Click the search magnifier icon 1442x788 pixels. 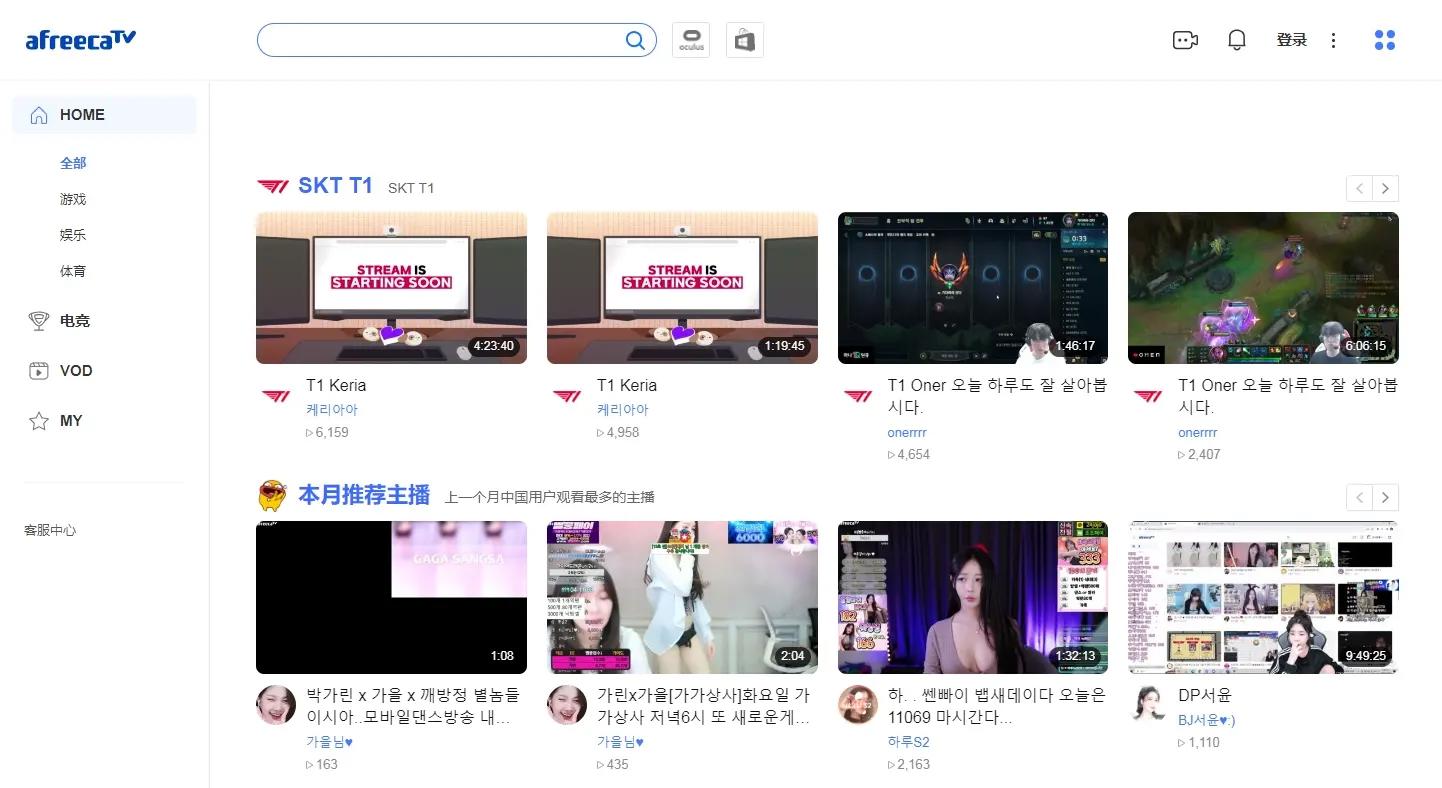tap(635, 40)
